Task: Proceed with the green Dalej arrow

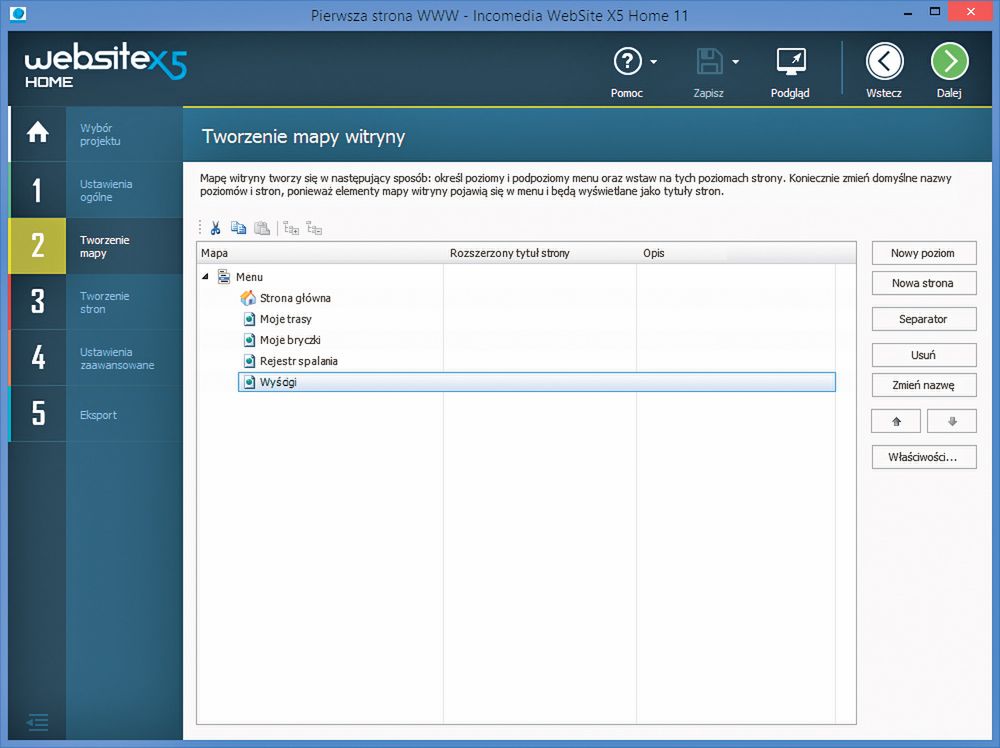Action: (x=949, y=62)
